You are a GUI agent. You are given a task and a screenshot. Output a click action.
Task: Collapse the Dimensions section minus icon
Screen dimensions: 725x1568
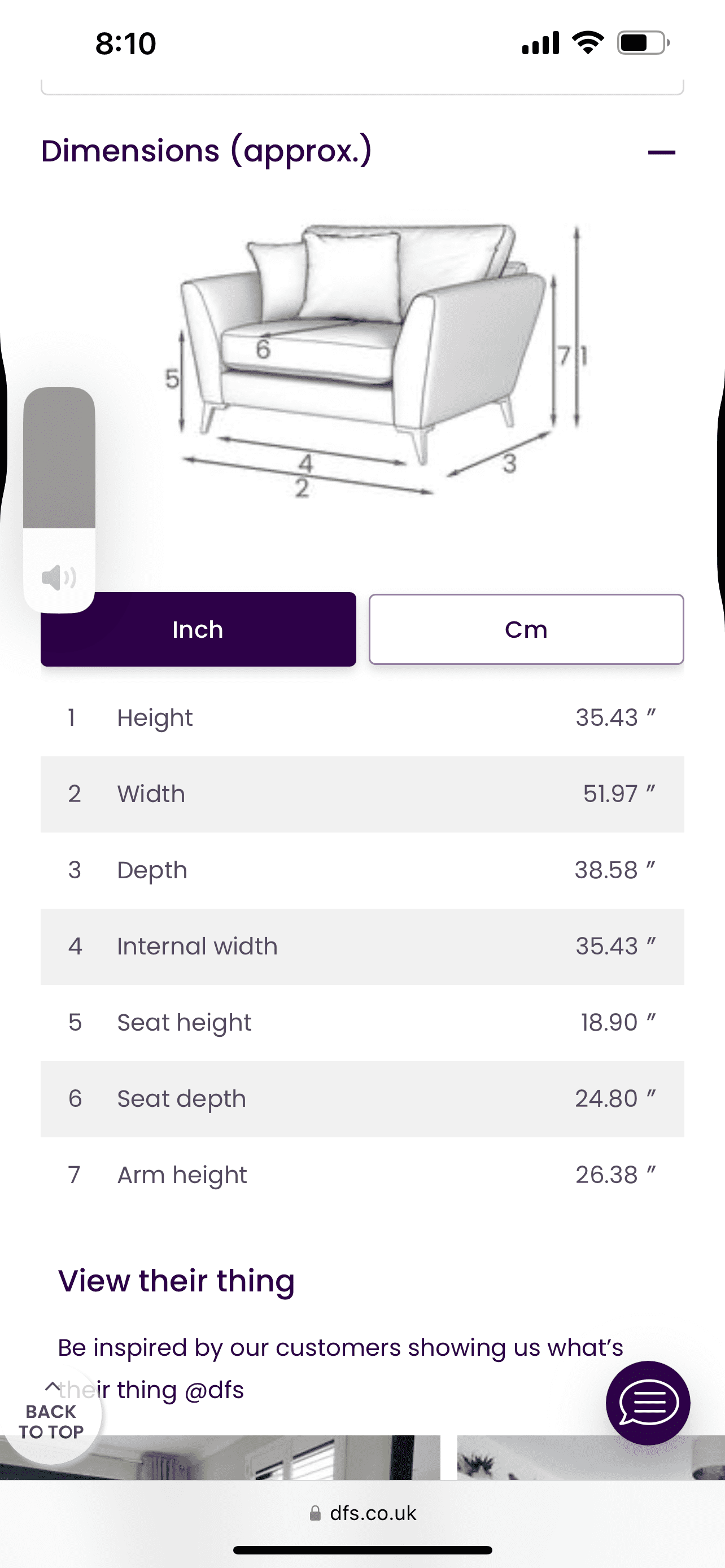pyautogui.click(x=661, y=152)
